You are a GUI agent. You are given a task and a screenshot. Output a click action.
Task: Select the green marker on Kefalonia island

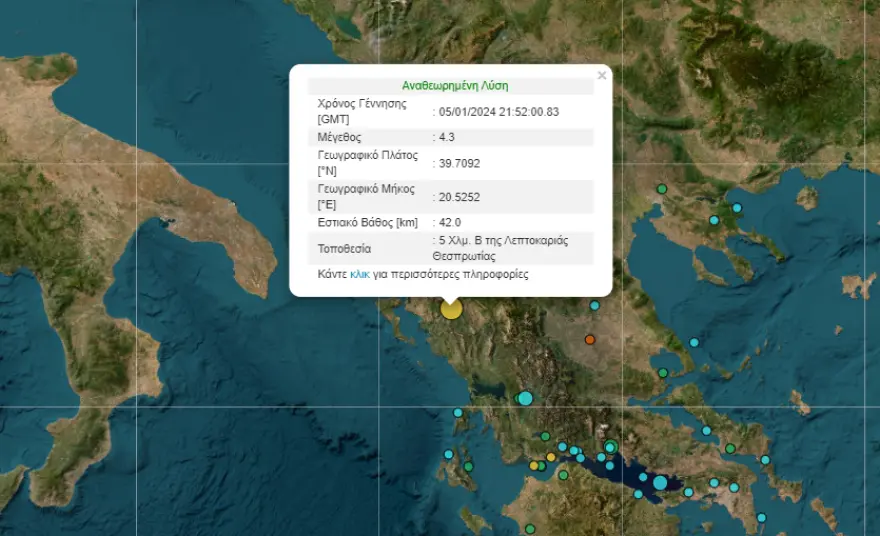[x=467, y=466]
